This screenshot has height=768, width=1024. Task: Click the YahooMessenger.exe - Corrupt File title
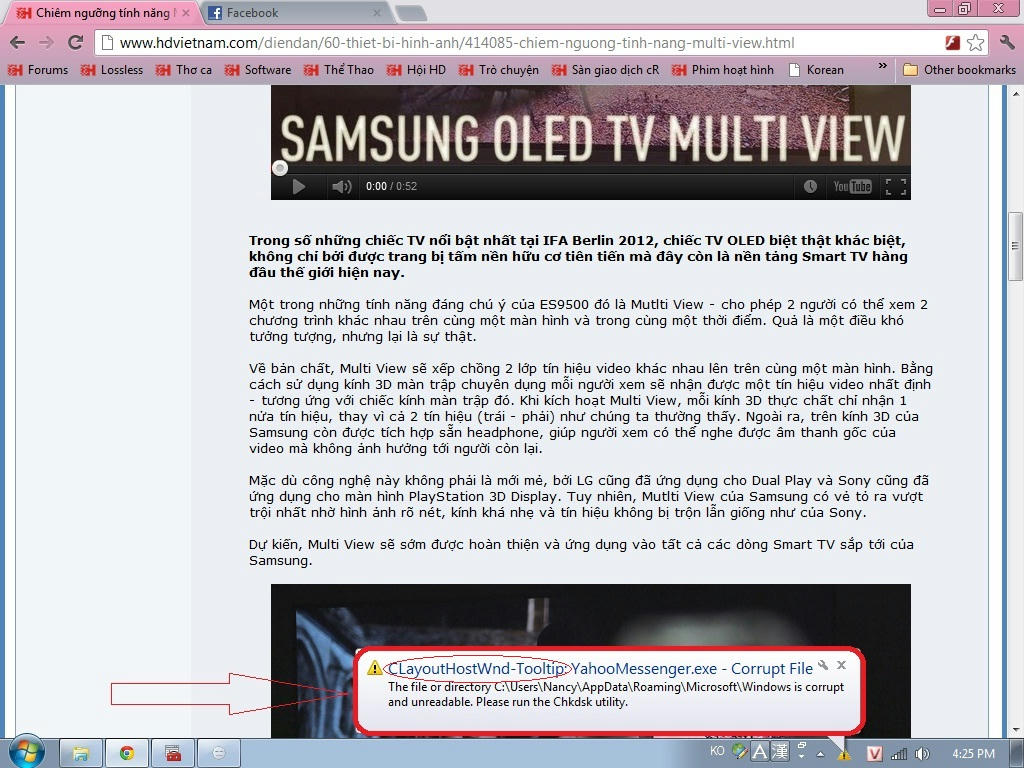click(x=692, y=669)
